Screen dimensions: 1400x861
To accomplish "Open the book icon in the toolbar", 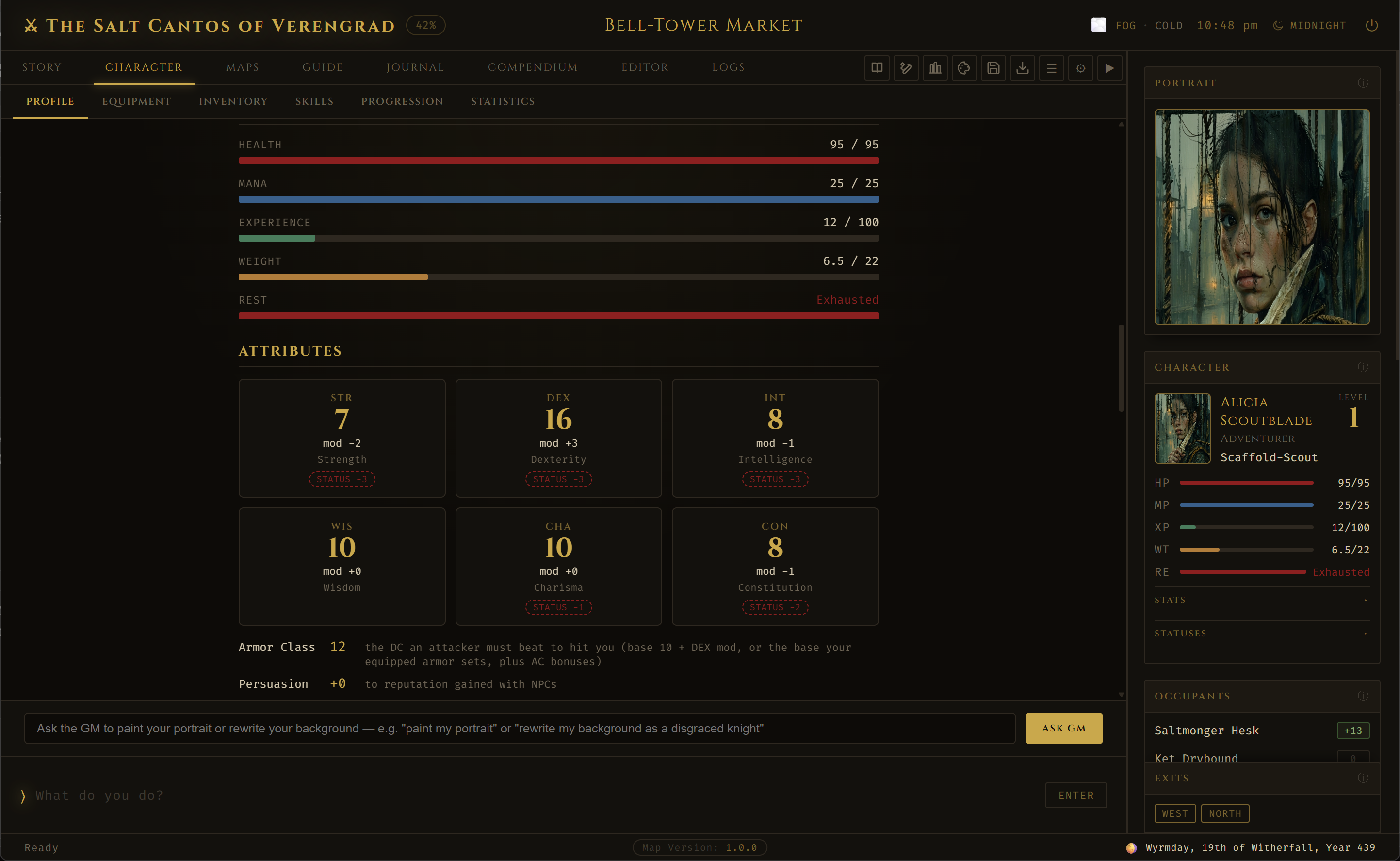I will [877, 68].
